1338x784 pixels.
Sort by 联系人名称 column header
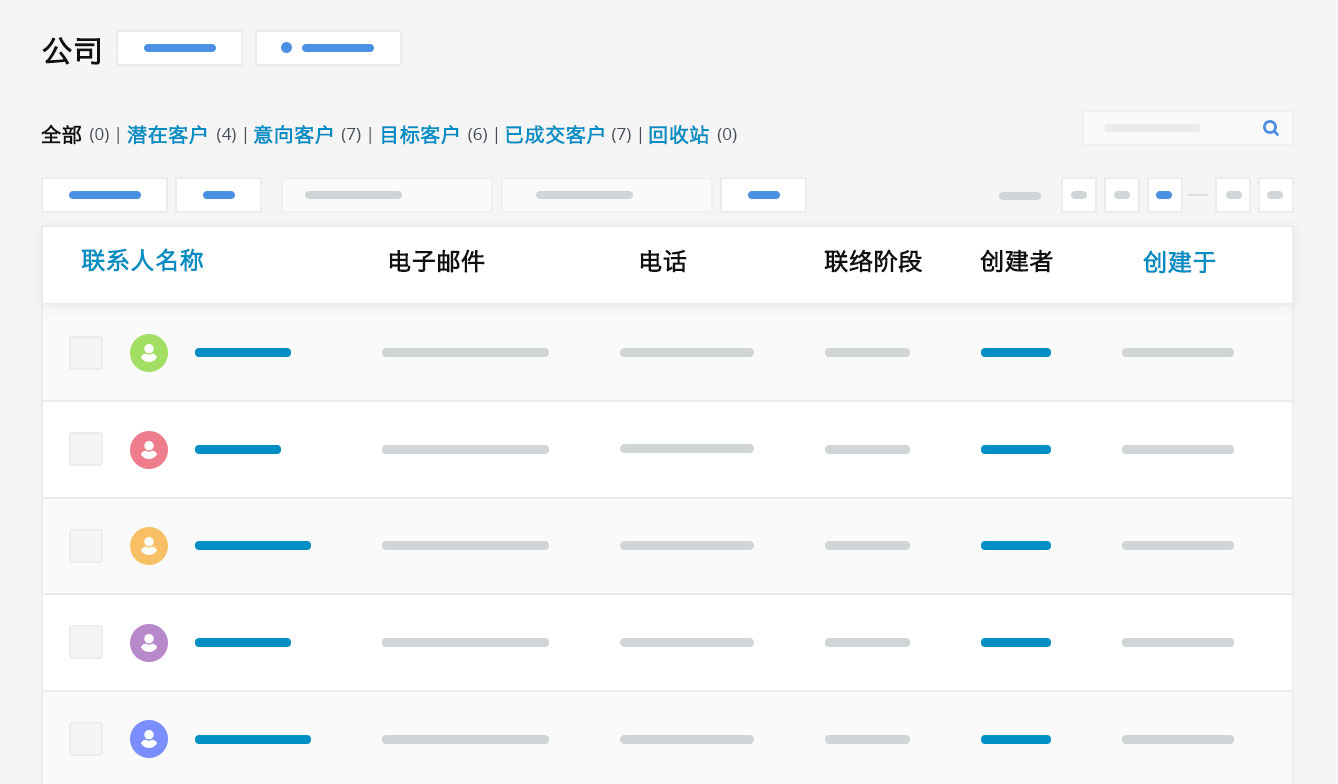[x=142, y=261]
